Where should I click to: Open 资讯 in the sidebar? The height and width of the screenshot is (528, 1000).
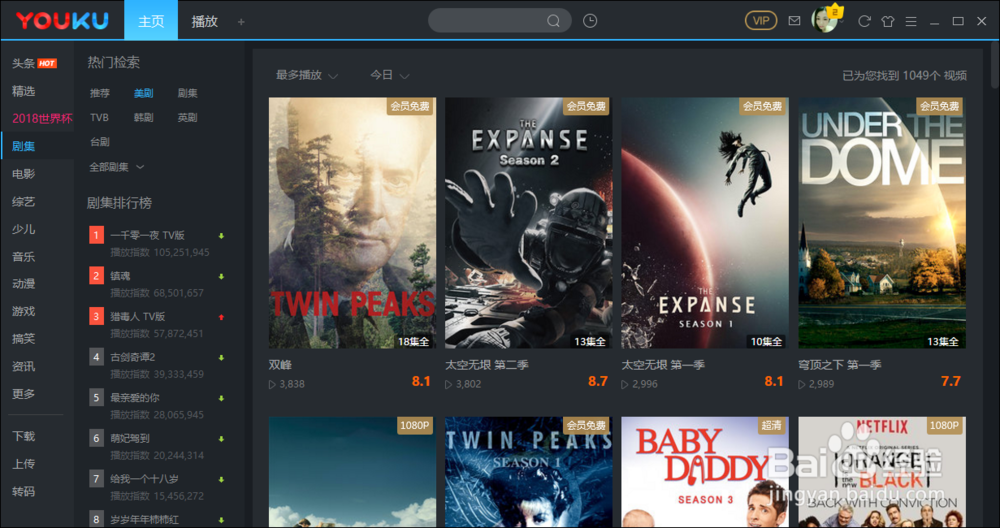click(24, 367)
